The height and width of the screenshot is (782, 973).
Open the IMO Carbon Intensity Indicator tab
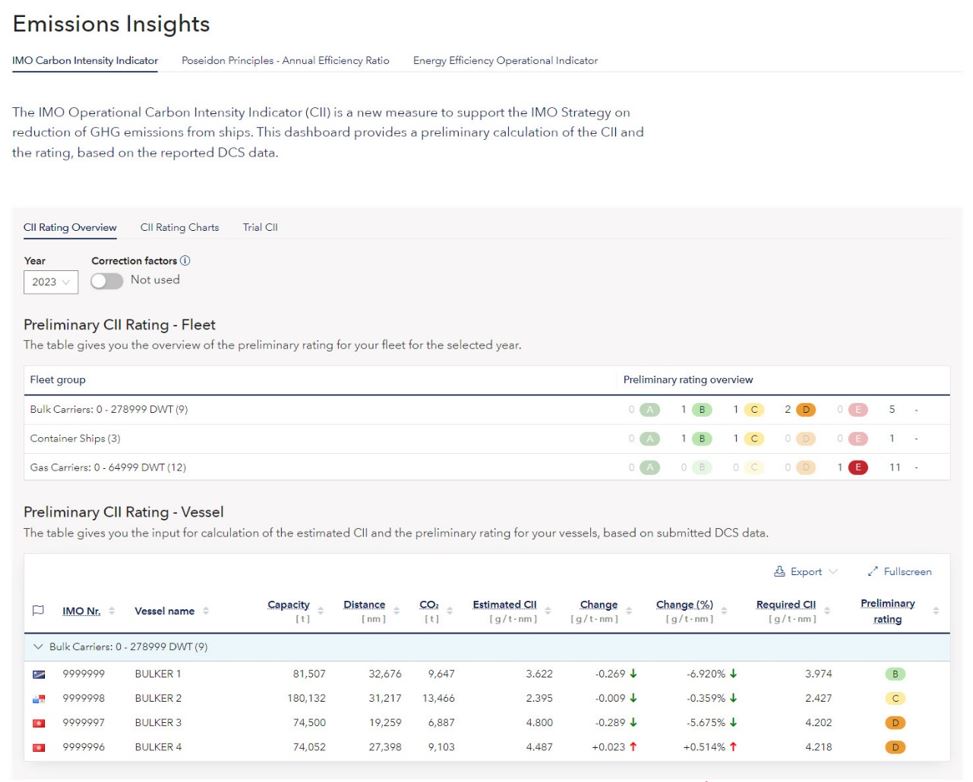coord(85,60)
